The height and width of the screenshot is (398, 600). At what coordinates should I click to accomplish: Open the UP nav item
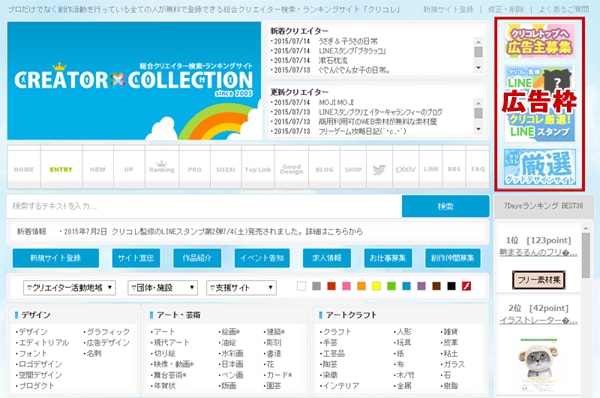click(129, 169)
